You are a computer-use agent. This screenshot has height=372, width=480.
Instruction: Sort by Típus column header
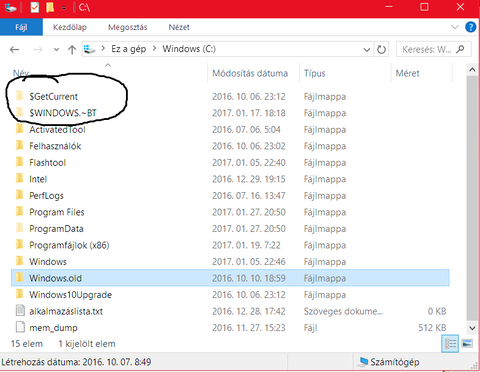314,73
